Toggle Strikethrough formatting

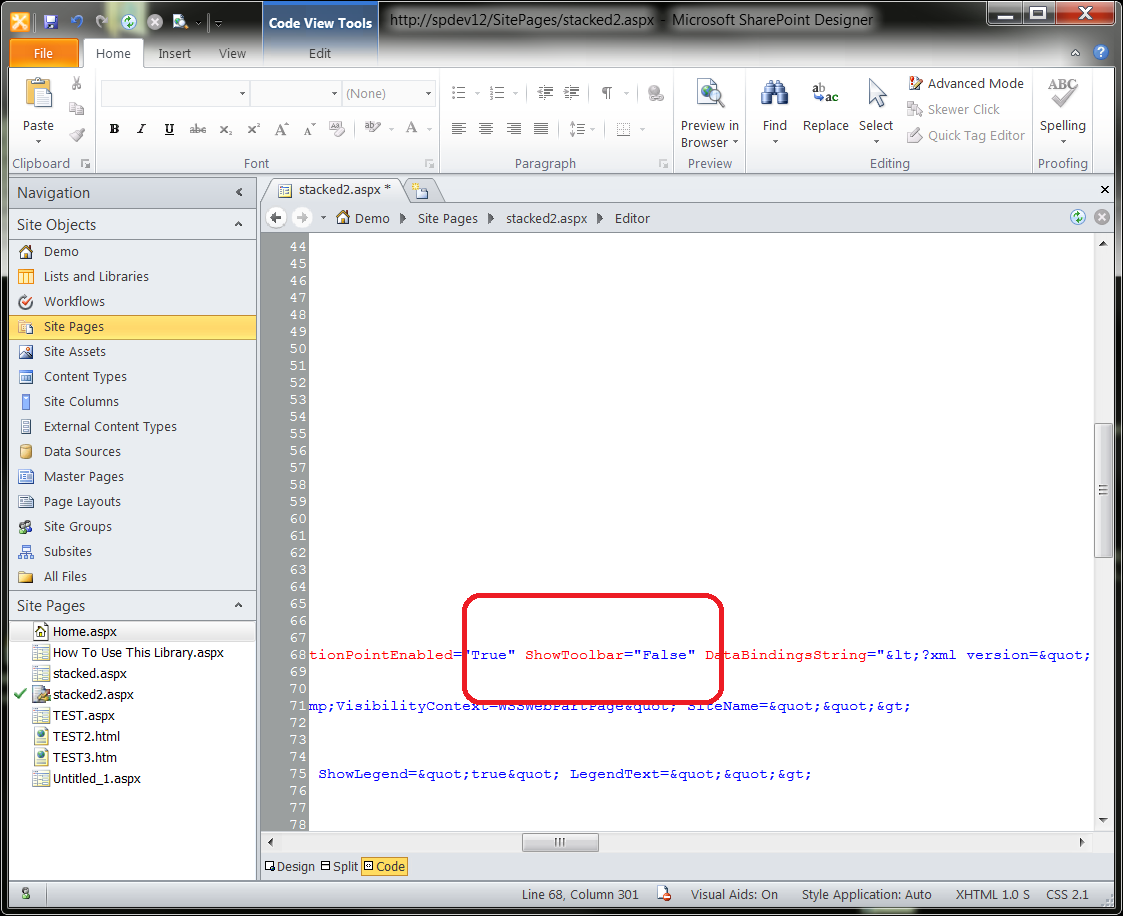(x=198, y=129)
